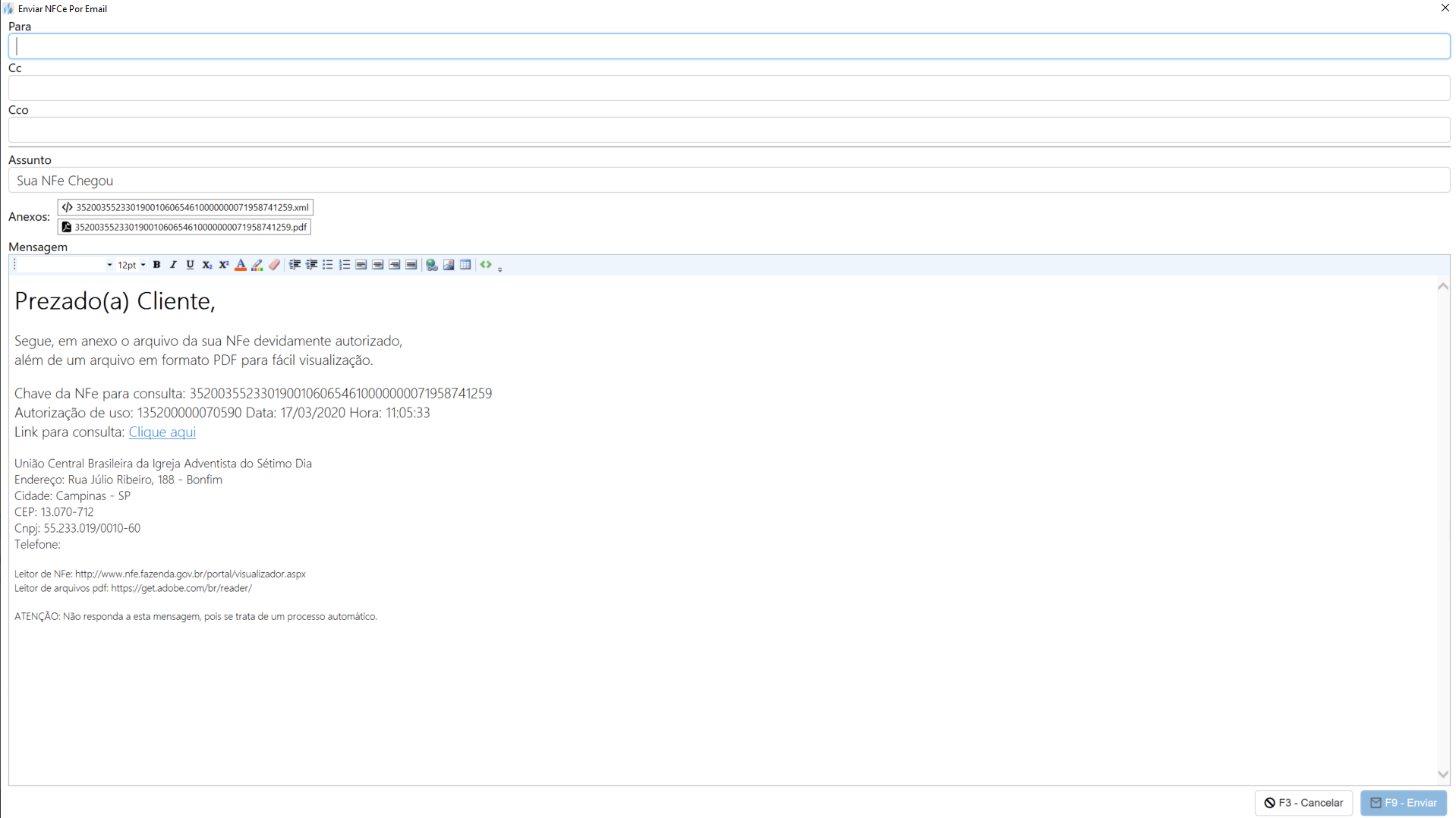Insert an image into the message
Viewport: 1456px width, 818px height.
tap(449, 265)
